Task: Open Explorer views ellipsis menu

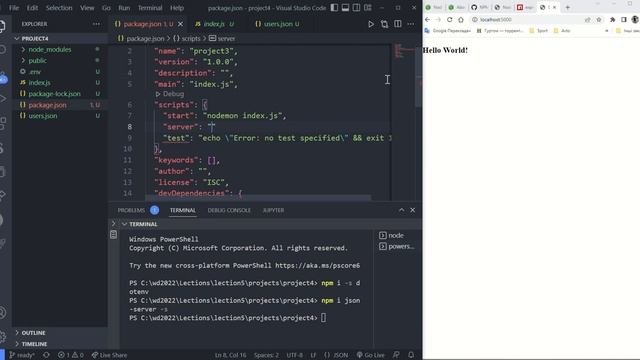Action: (96, 24)
